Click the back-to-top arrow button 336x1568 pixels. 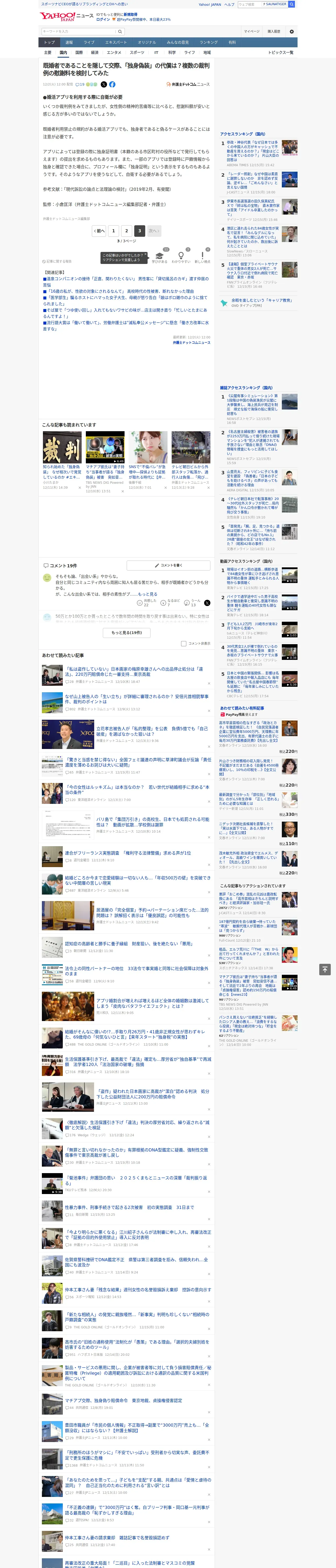pyautogui.click(x=325, y=969)
